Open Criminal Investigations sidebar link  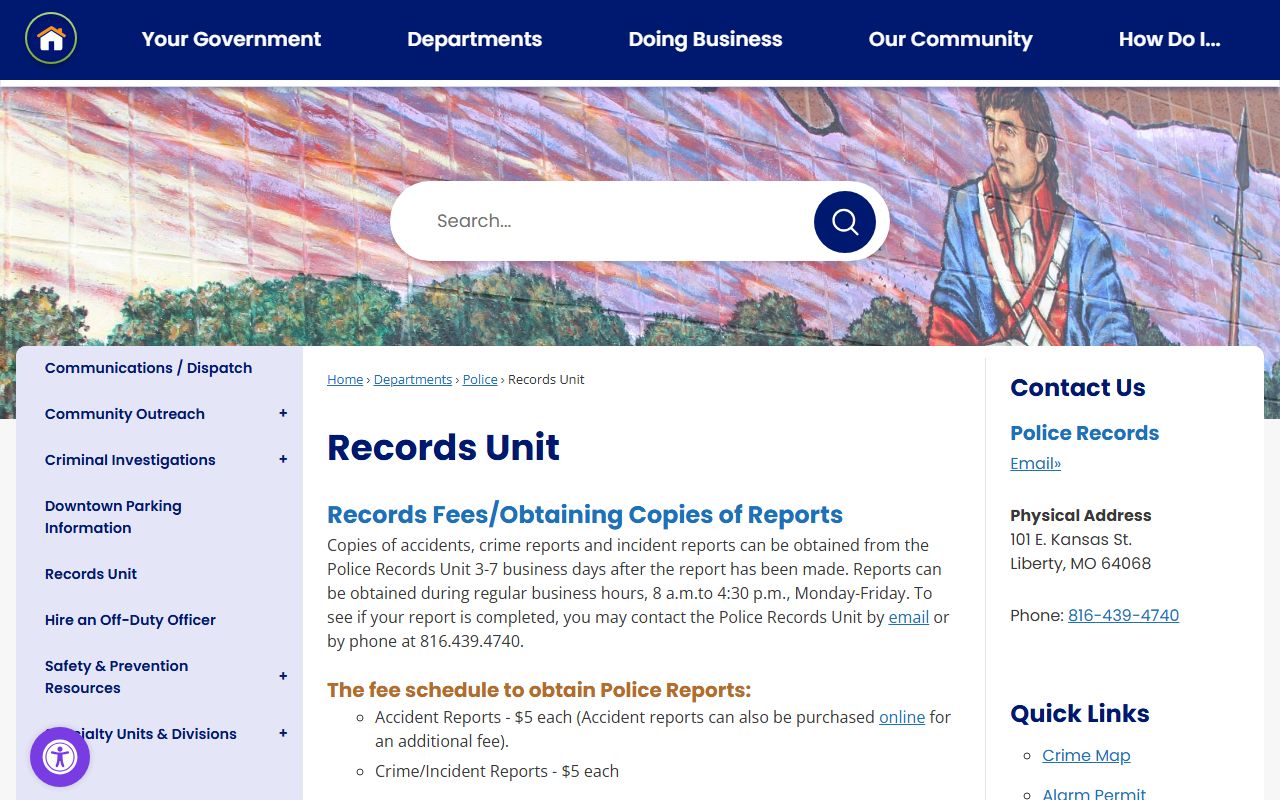coord(130,460)
